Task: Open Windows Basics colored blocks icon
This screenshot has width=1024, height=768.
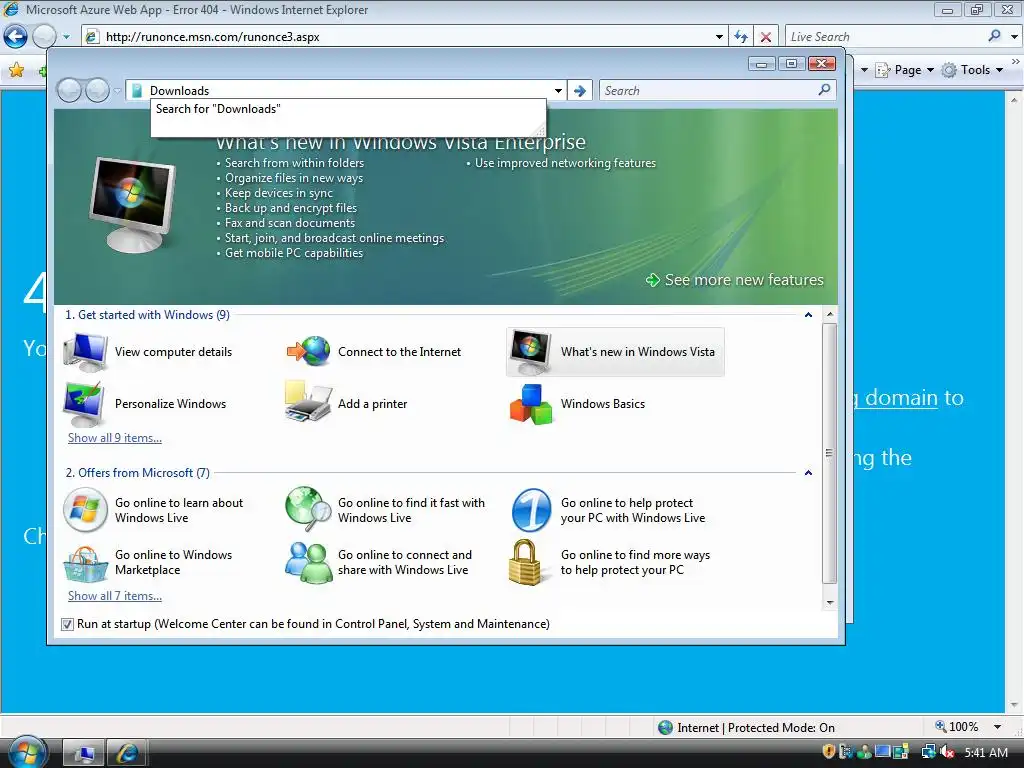Action: click(x=530, y=404)
